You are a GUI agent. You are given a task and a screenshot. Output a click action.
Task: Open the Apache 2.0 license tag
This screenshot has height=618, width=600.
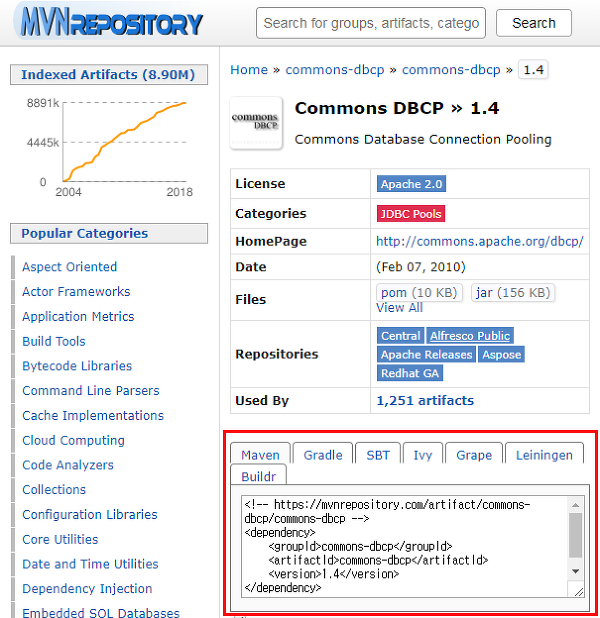[x=411, y=184]
